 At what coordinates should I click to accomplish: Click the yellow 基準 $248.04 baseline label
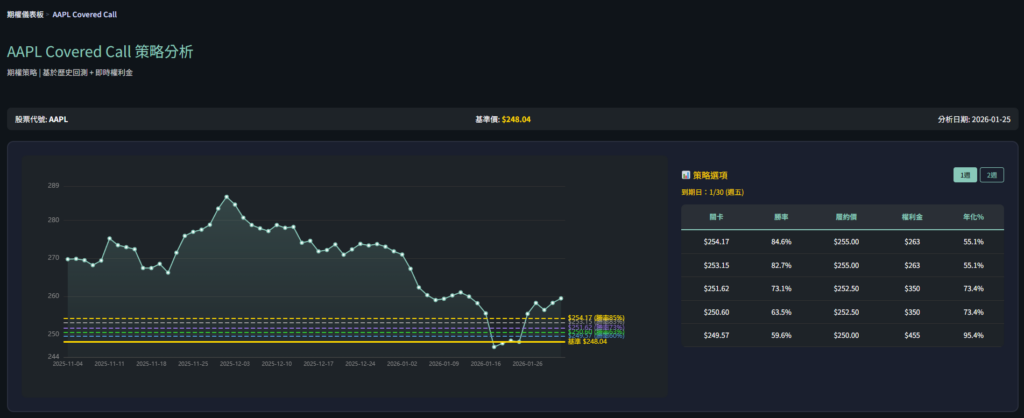click(587, 342)
